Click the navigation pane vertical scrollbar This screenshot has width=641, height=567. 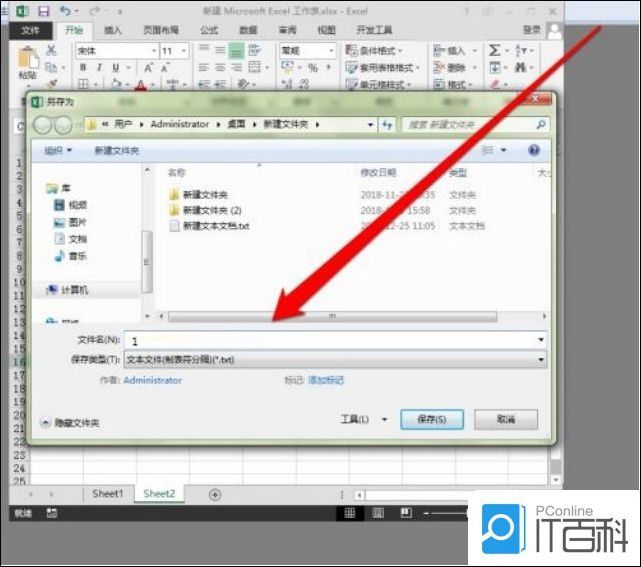click(147, 262)
